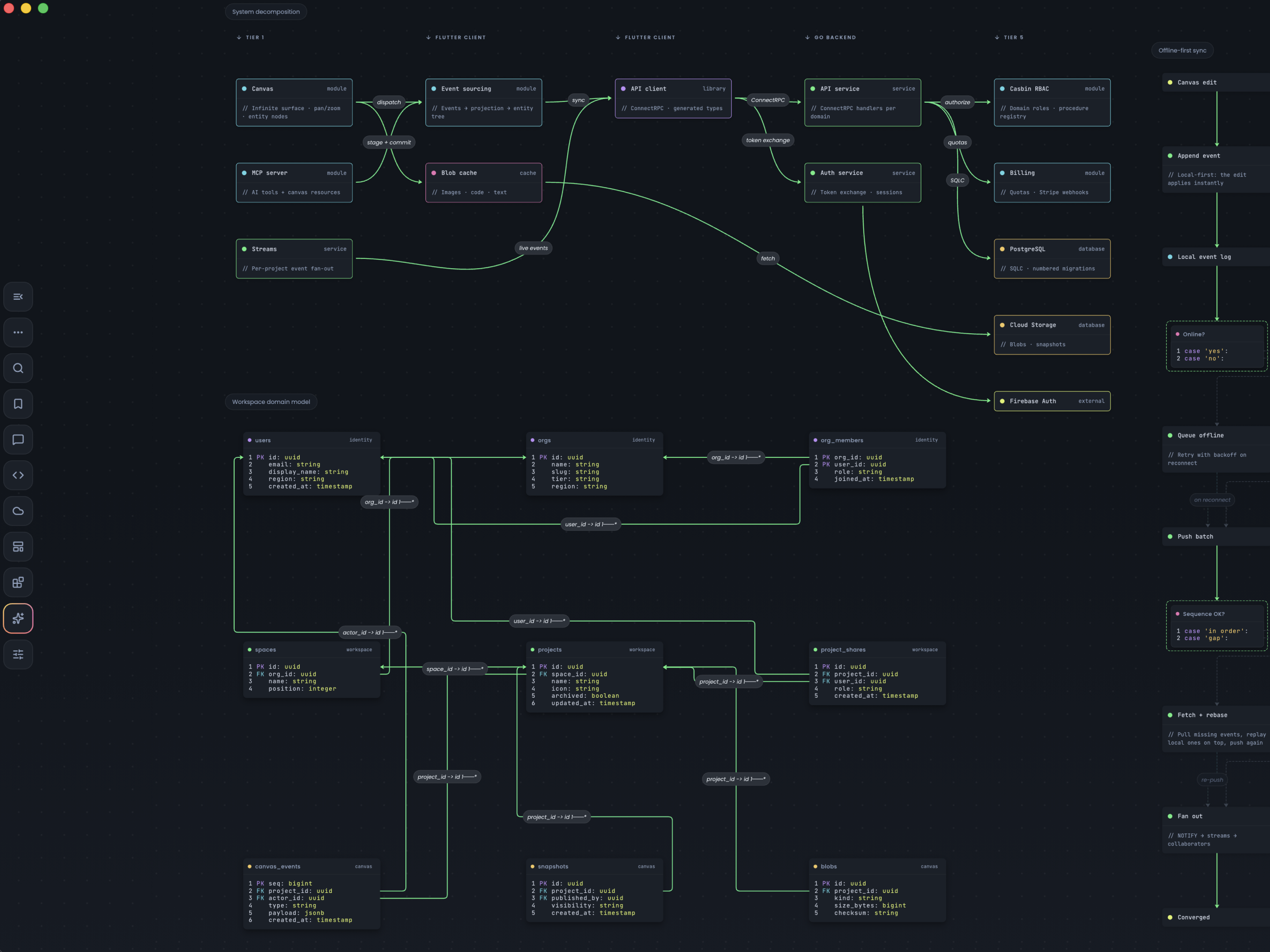Select the Billing module node
The height and width of the screenshot is (952, 1270).
pyautogui.click(x=1052, y=183)
